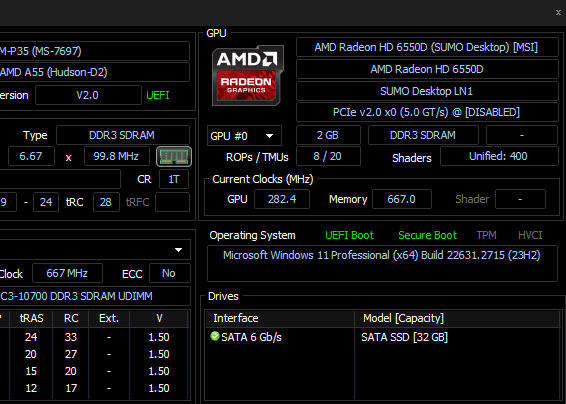Click the 'V' column header

(x=159, y=318)
